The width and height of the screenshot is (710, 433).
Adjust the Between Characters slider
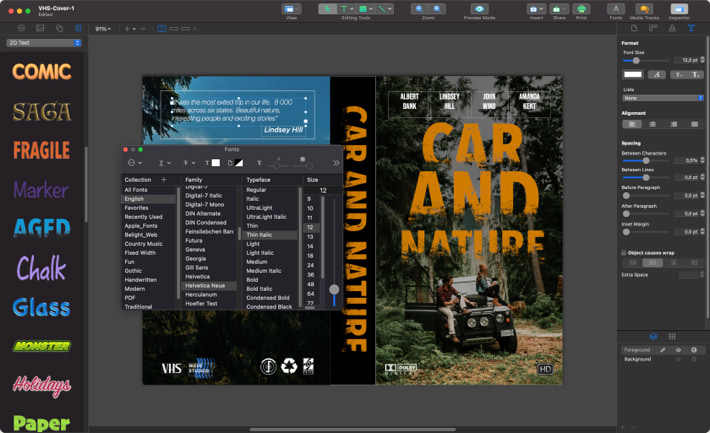[646, 160]
